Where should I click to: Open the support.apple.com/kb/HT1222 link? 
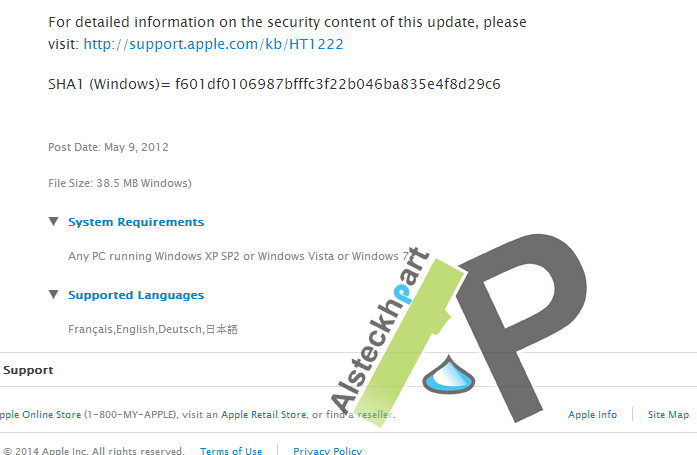[x=213, y=44]
